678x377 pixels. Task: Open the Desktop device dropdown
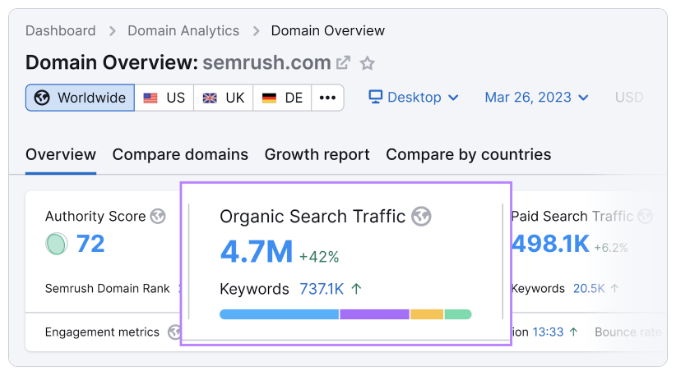click(x=413, y=97)
